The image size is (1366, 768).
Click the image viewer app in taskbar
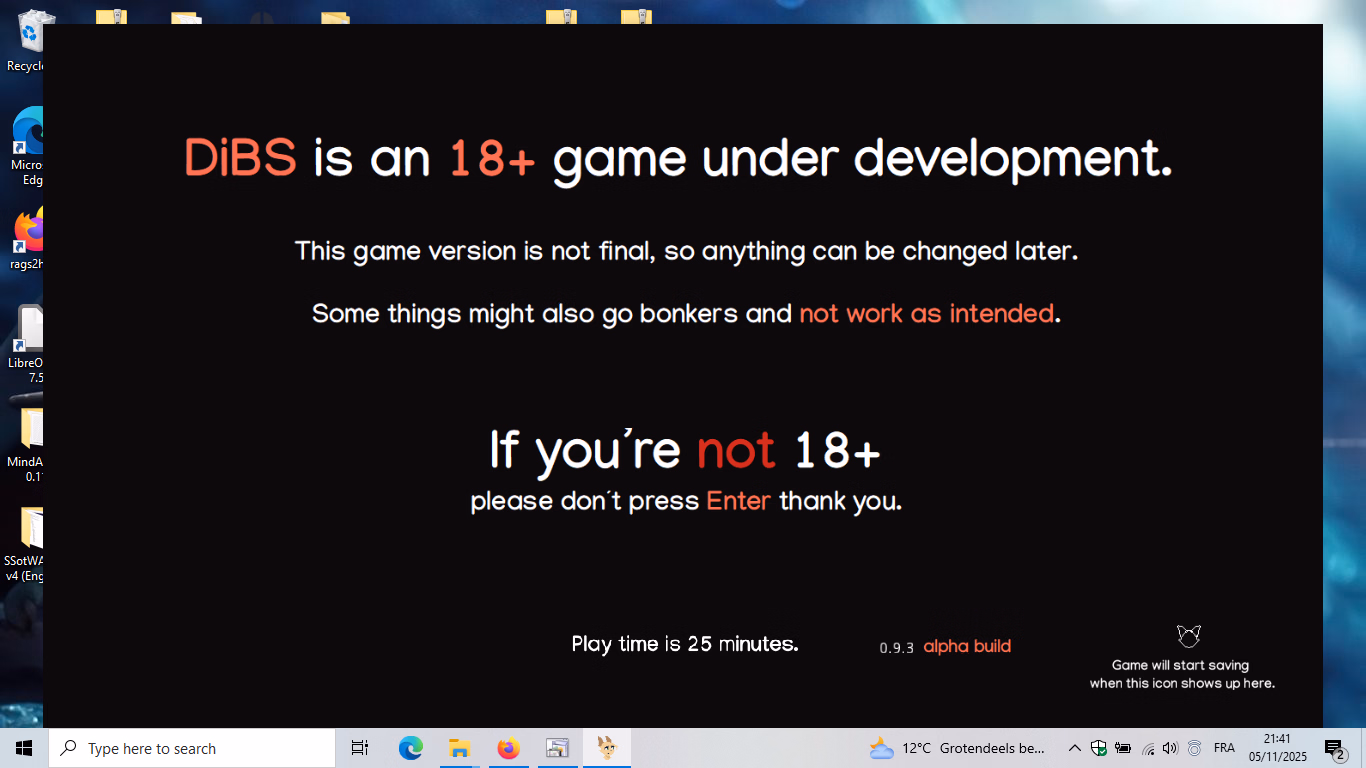pos(557,748)
